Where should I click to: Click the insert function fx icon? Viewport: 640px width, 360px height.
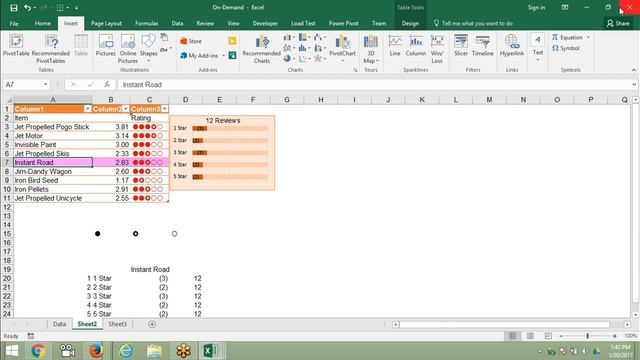107,84
